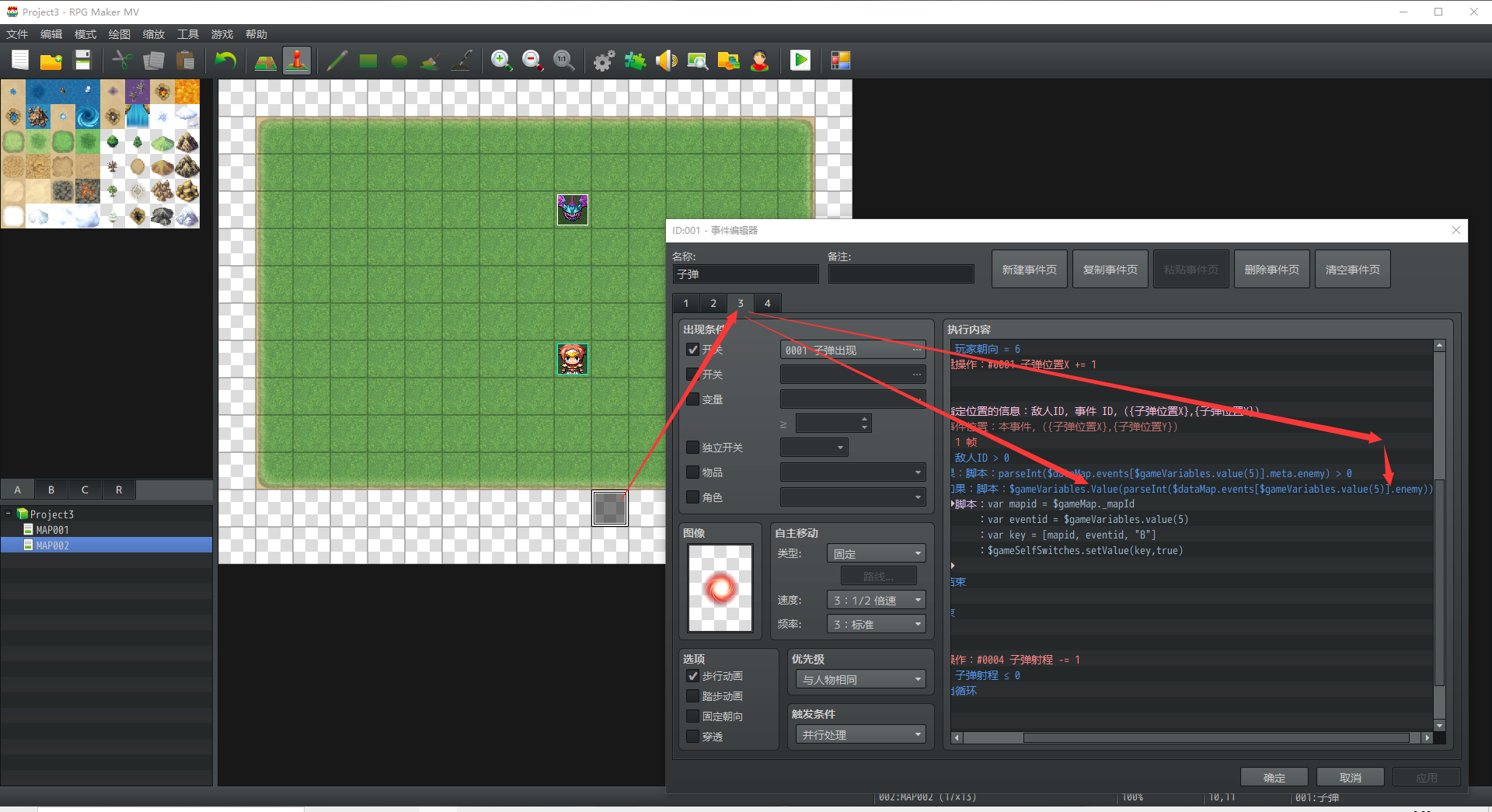Image resolution: width=1492 pixels, height=812 pixels.
Task: Open the 速度 dropdown showing 1/2 倍速
Action: [877, 601]
